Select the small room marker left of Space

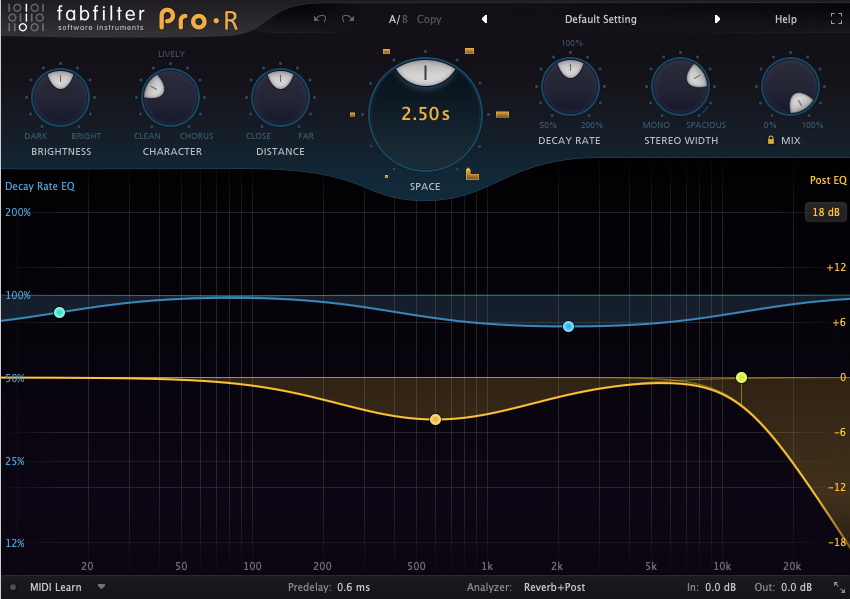(352, 114)
